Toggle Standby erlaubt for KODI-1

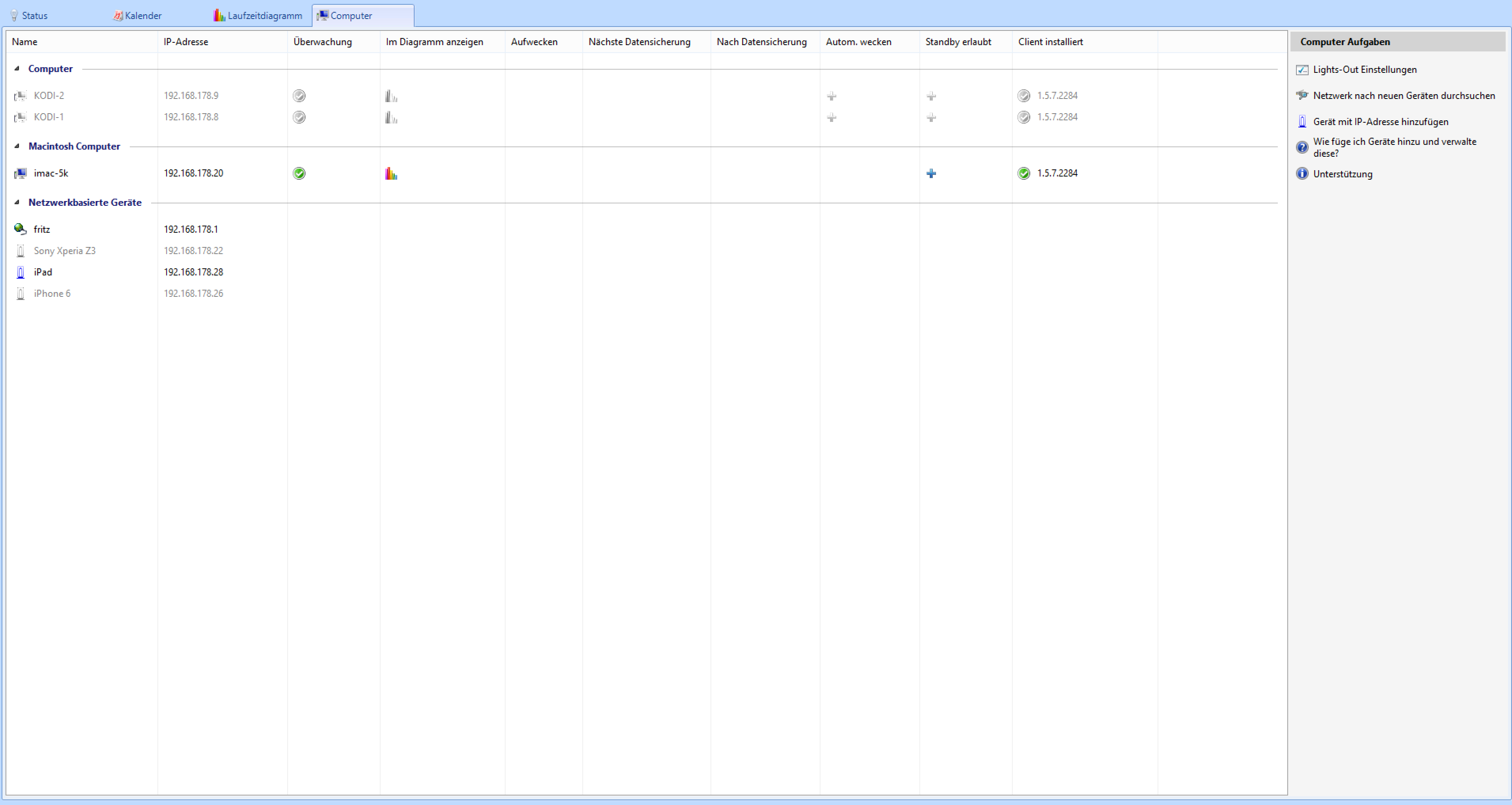(x=932, y=118)
